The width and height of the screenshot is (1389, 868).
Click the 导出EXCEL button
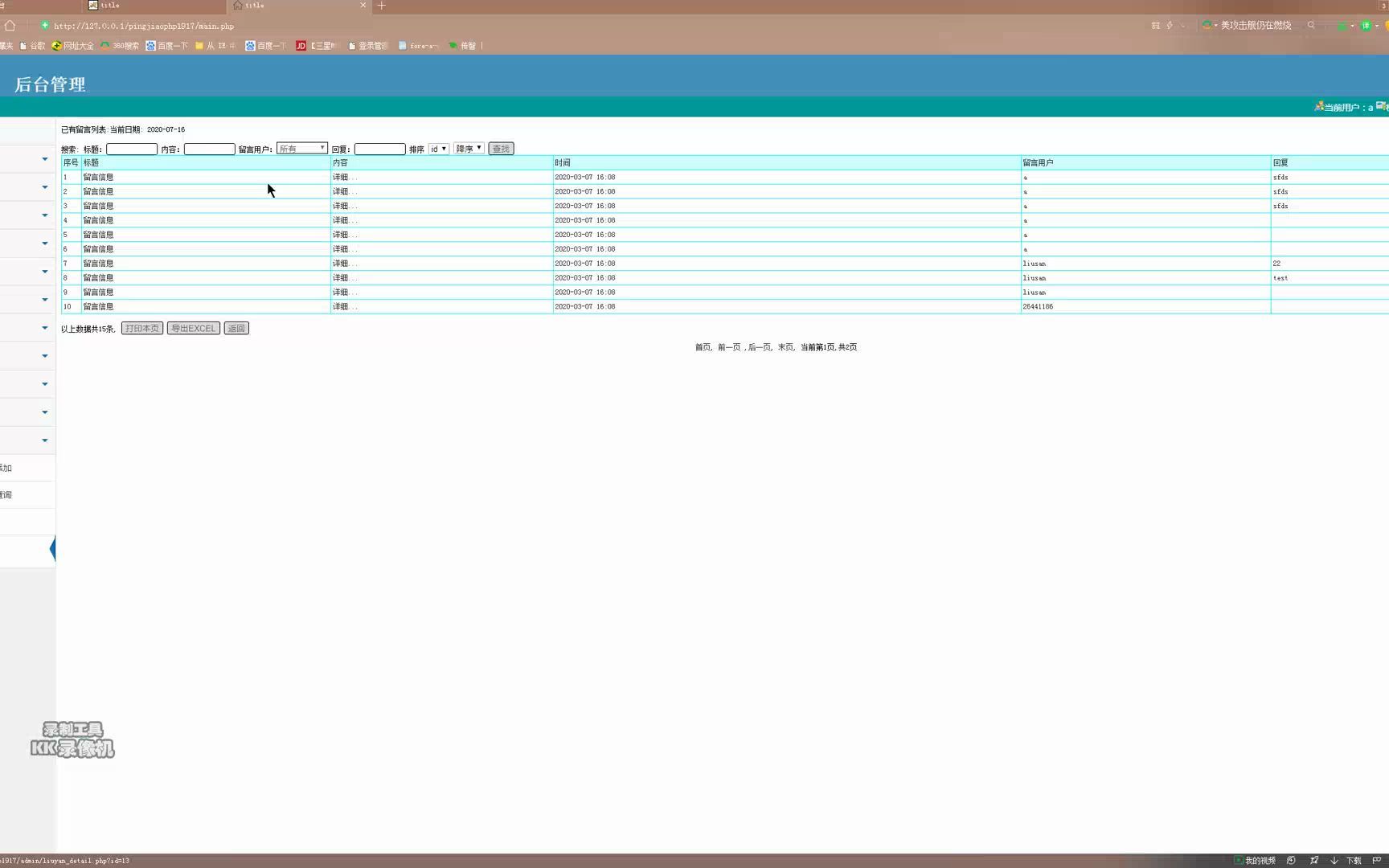pyautogui.click(x=194, y=328)
